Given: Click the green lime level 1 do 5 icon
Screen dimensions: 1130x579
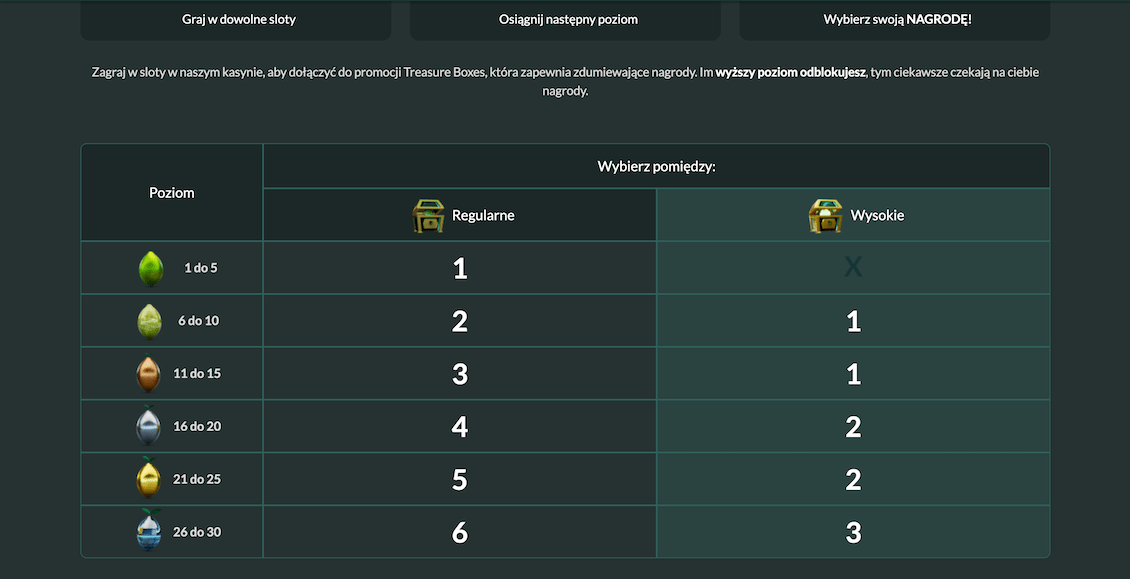Looking at the screenshot, I should (150, 268).
